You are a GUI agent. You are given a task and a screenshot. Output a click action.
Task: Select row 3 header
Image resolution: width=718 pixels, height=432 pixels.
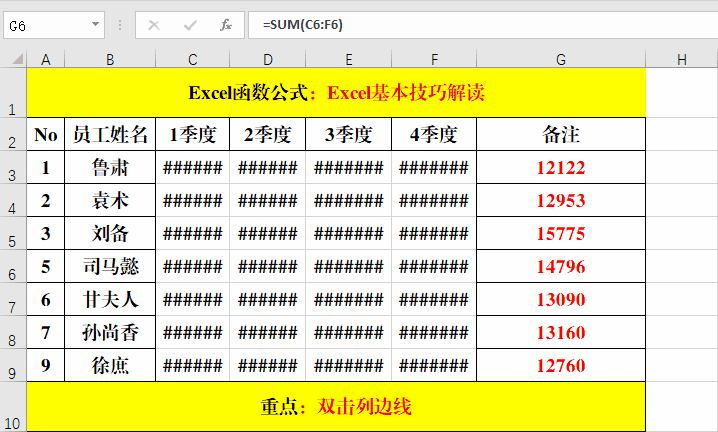point(13,167)
